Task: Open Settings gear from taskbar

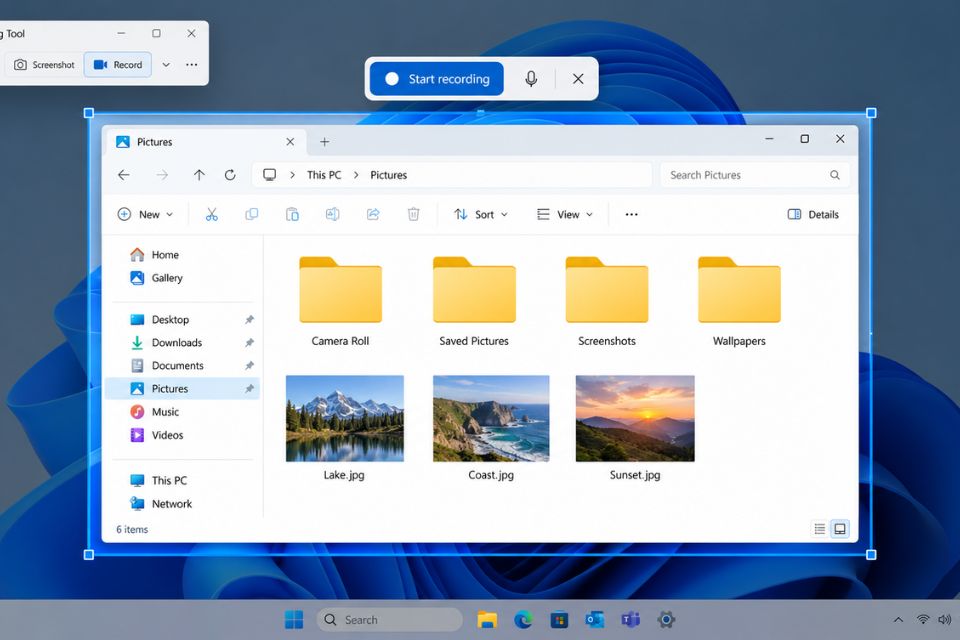Action: point(666,620)
